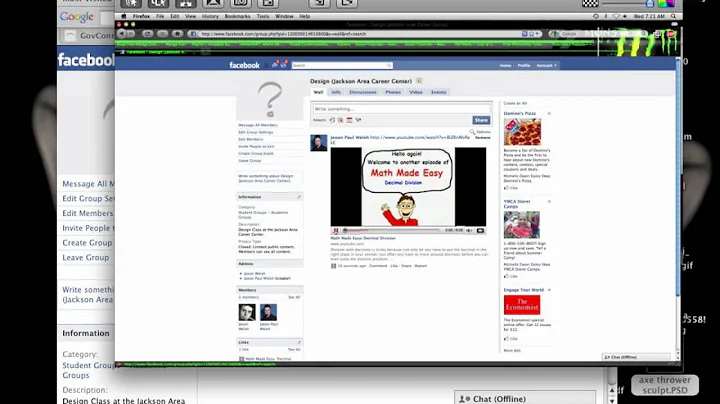Open the Tools menu

[263, 16]
